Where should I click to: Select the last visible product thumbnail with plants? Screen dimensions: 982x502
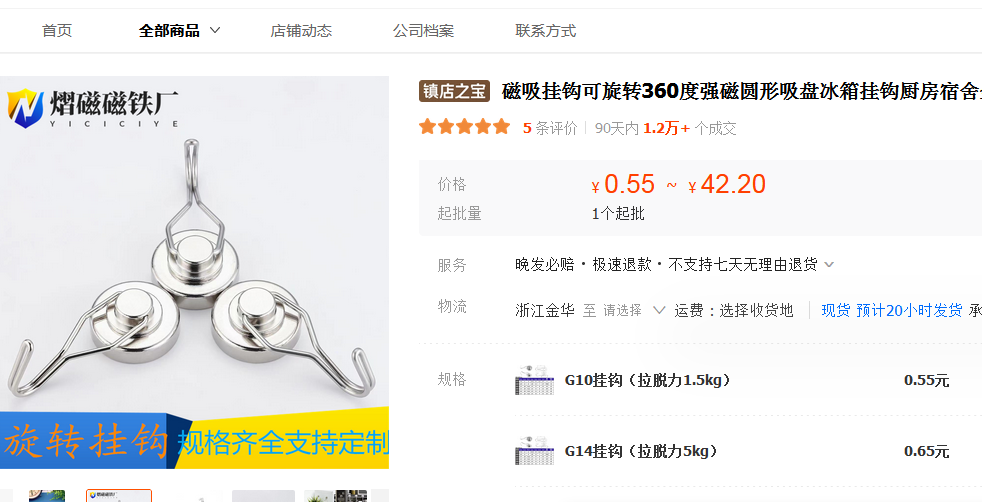(x=336, y=496)
